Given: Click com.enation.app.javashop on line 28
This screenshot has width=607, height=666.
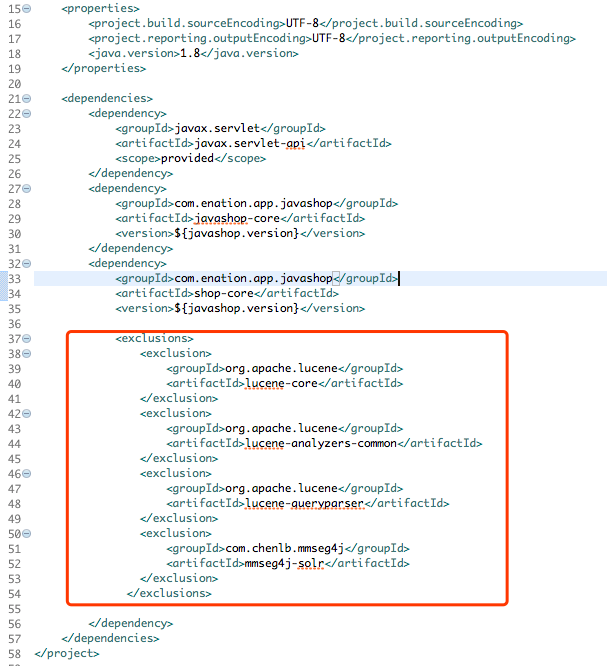Looking at the screenshot, I should 254,203.
